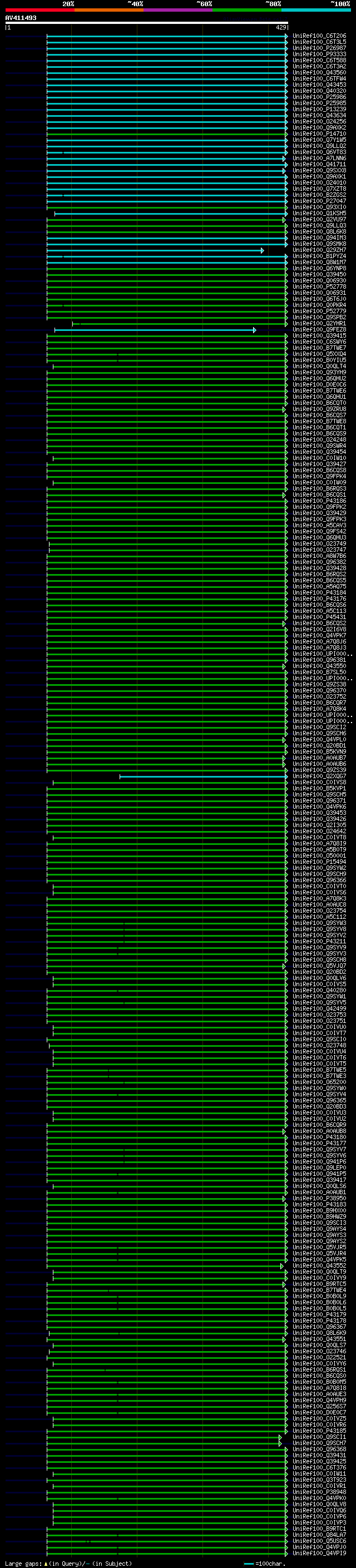Select the UniRef100_Q06931 label

pos(319,293)
